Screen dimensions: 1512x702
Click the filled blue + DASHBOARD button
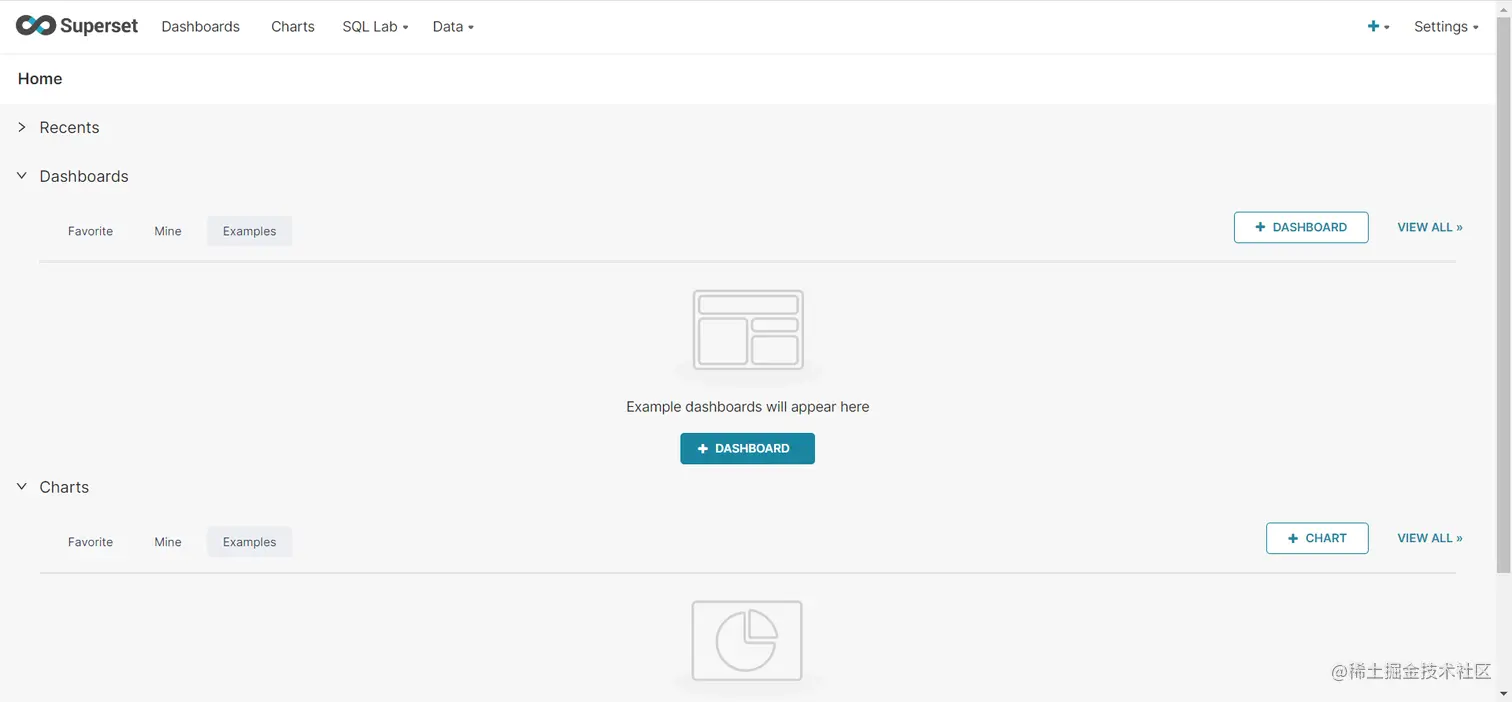pos(747,448)
